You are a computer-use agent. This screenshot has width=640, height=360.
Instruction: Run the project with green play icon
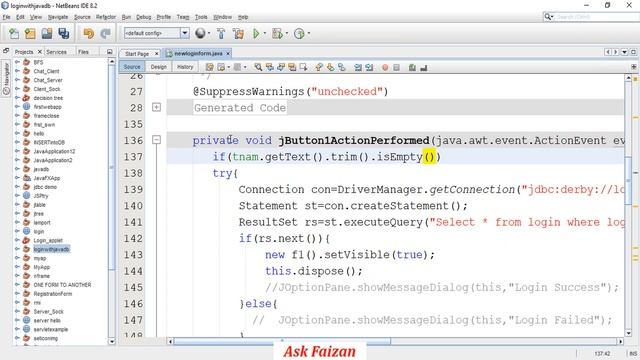tap(256, 33)
